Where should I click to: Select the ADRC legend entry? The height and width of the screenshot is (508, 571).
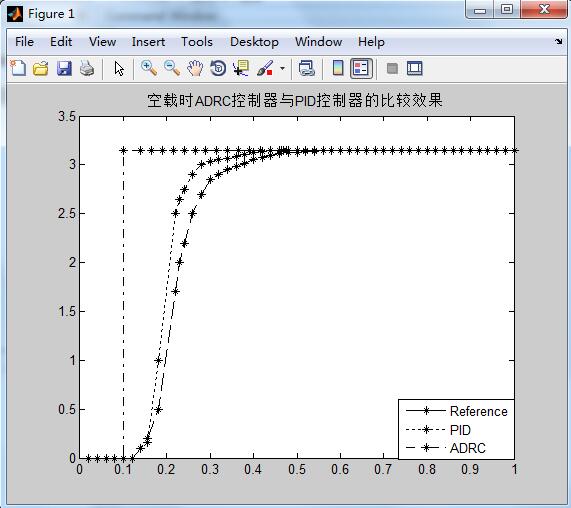click(446, 448)
